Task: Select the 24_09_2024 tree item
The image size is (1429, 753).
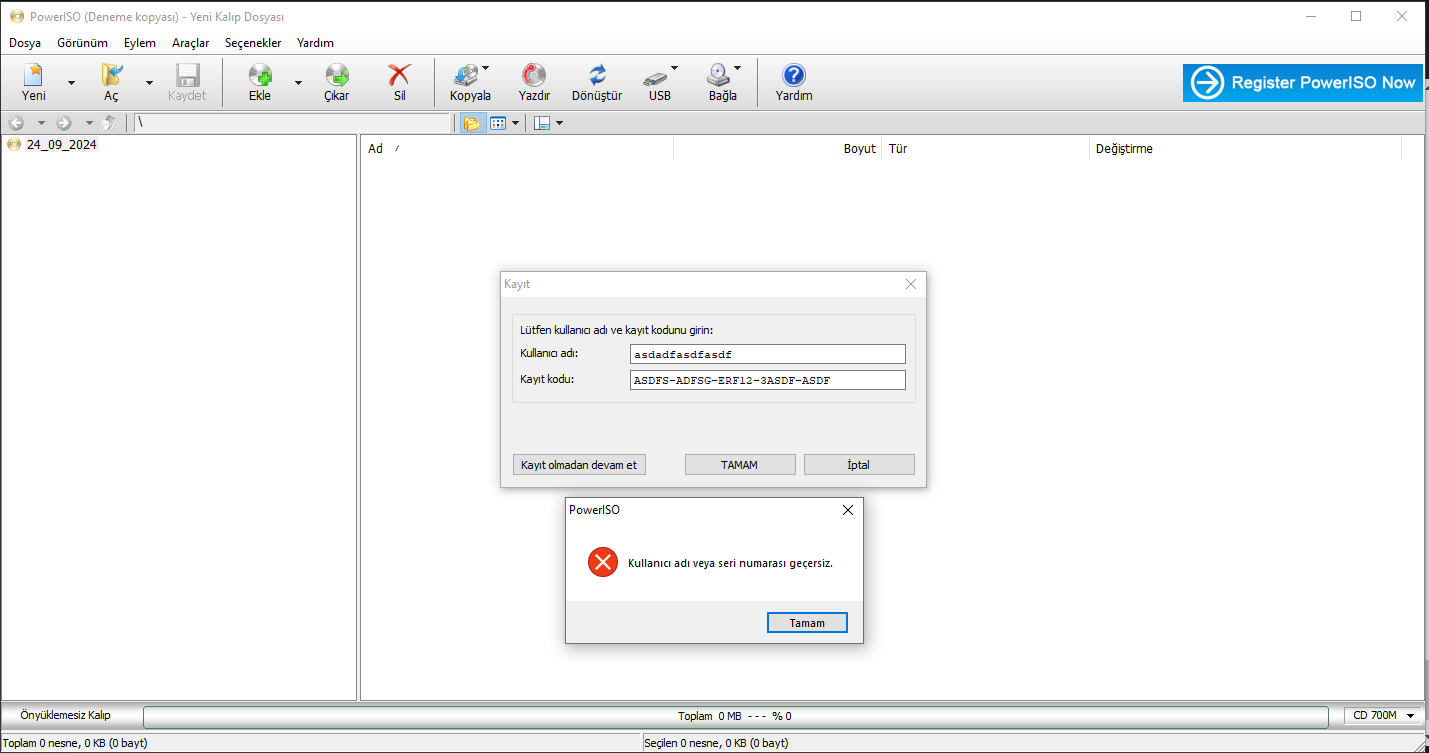Action: click(61, 145)
